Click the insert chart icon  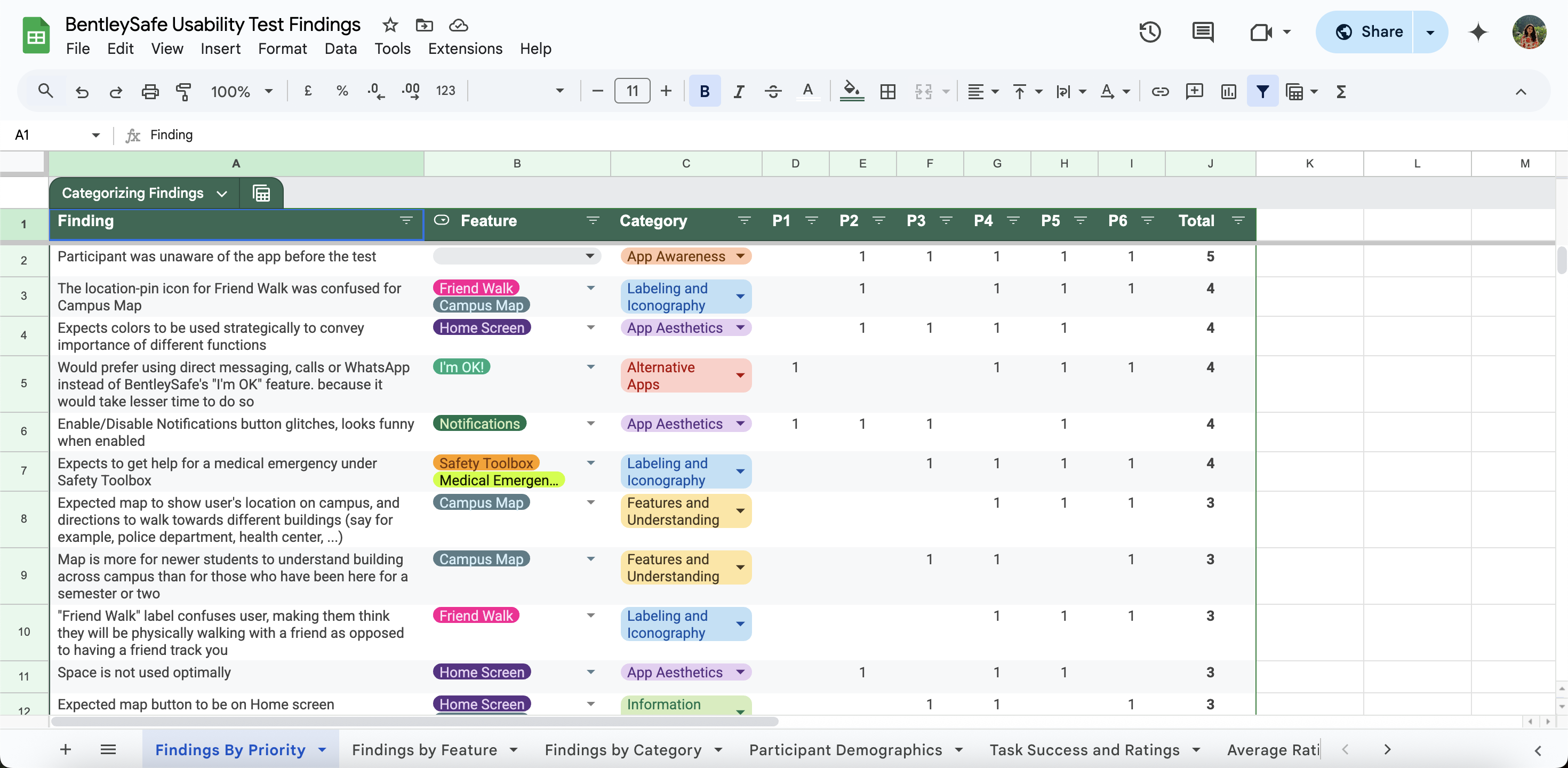point(1228,91)
